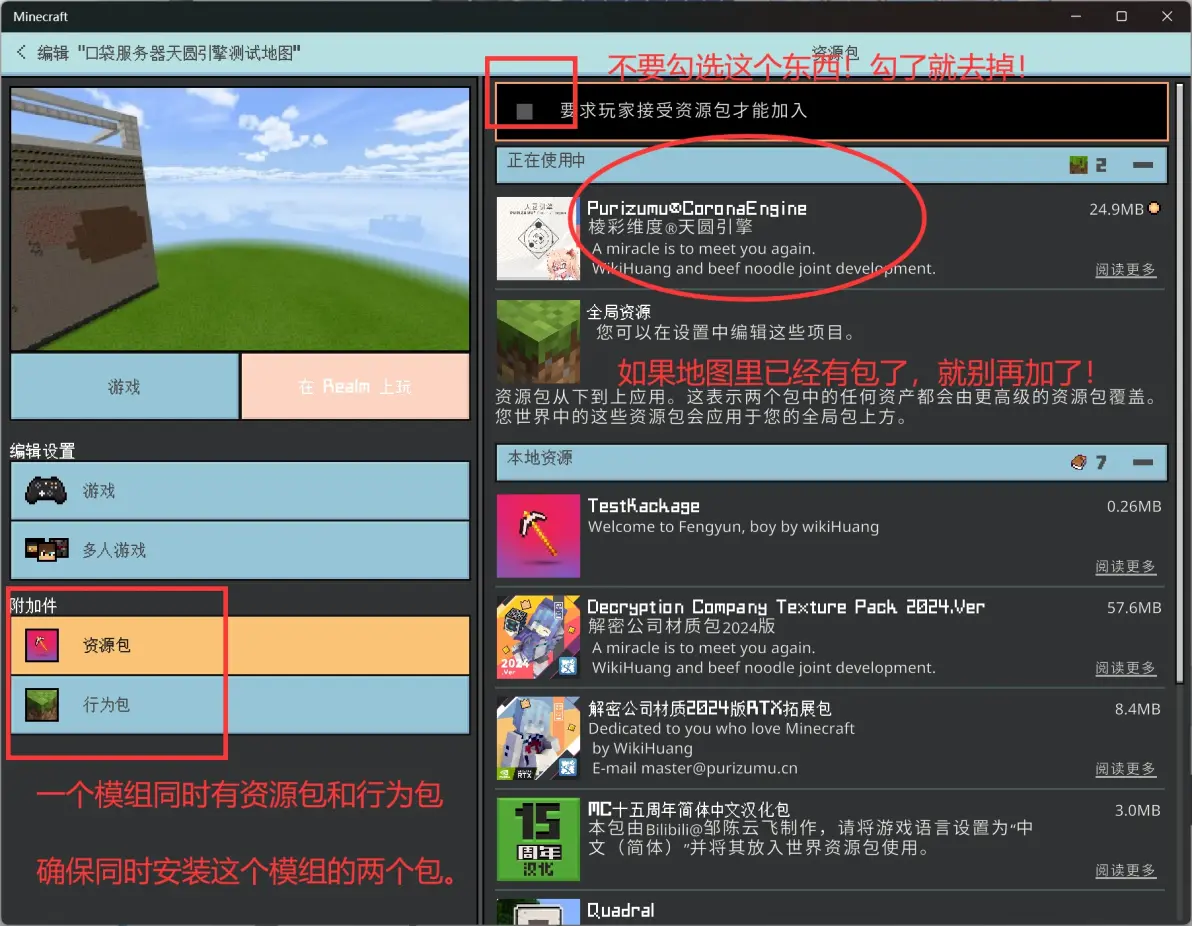1192x926 pixels.
Task: Select the TestKackage pack title
Action: [643, 506]
